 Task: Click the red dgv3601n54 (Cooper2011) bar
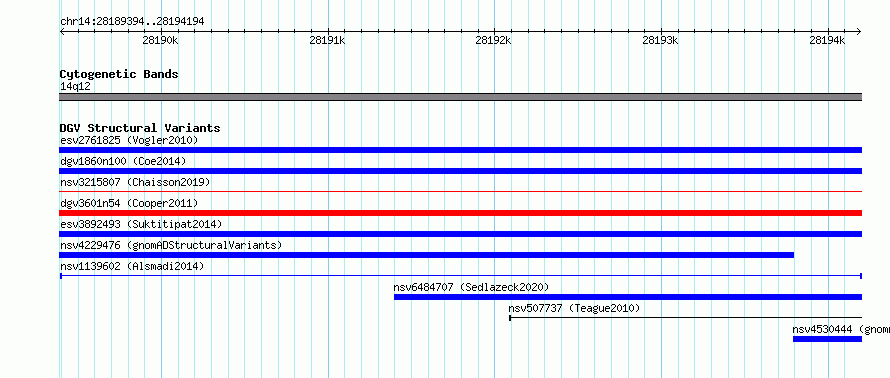tap(460, 213)
